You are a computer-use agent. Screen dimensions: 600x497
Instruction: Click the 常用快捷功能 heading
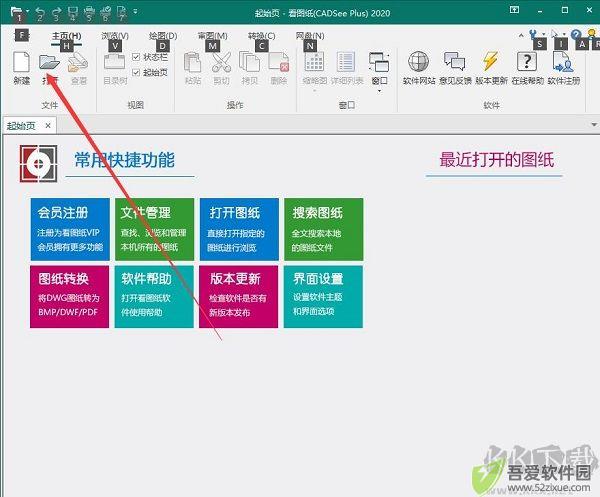click(x=124, y=160)
